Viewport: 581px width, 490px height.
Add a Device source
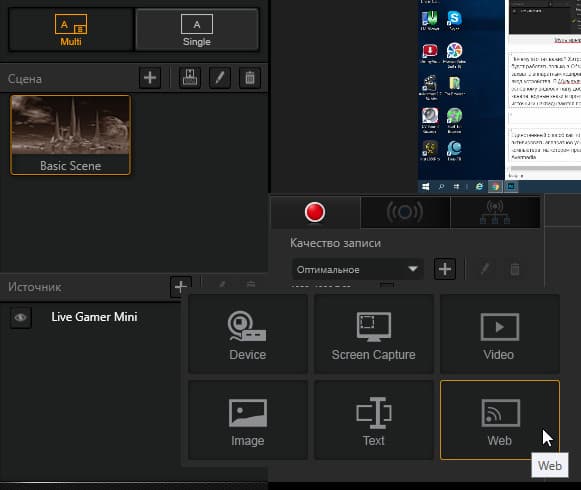point(248,334)
